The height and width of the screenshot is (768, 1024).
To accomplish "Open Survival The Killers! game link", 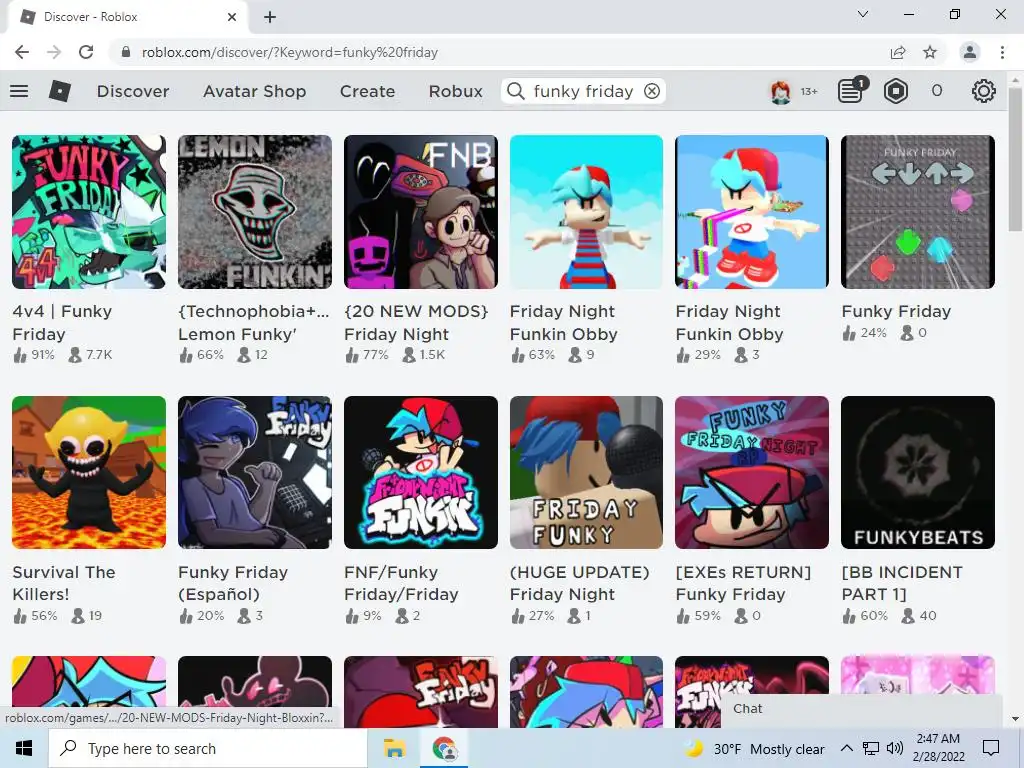I will coord(64,583).
